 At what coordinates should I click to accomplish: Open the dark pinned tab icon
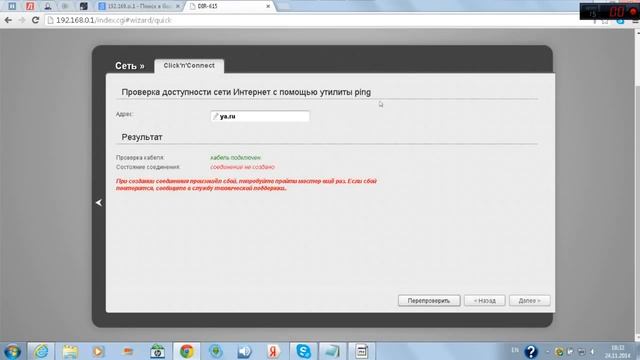[x=84, y=6]
